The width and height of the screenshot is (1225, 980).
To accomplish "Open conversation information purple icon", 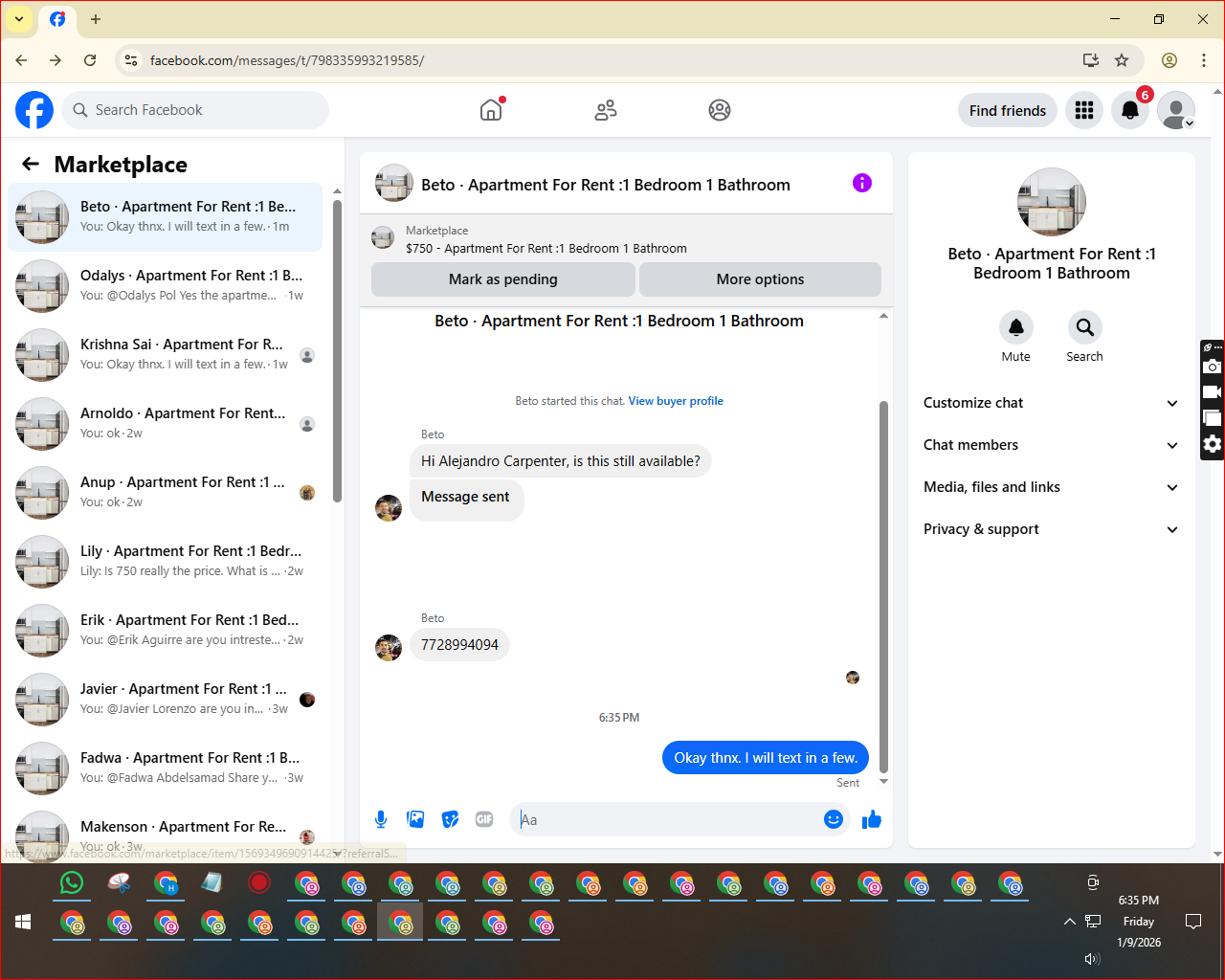I will tap(862, 183).
